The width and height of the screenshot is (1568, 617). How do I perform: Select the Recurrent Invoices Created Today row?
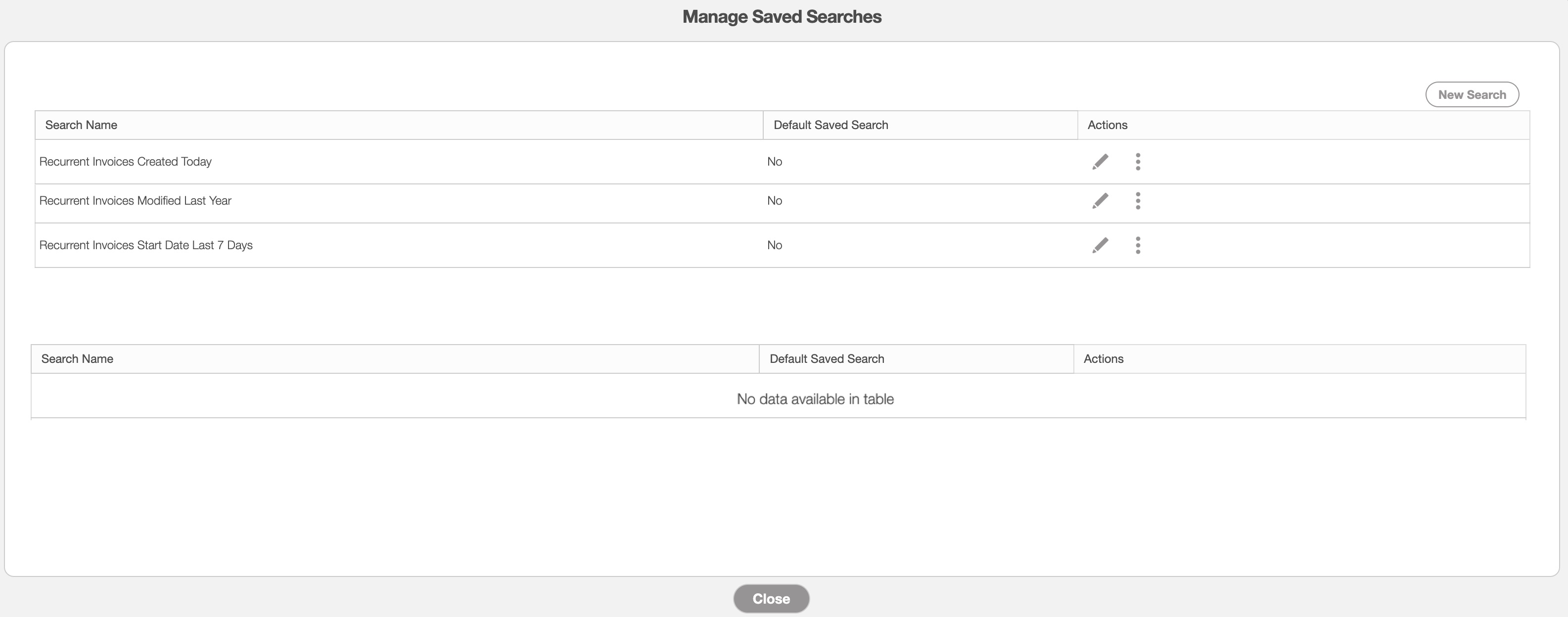[x=126, y=162]
